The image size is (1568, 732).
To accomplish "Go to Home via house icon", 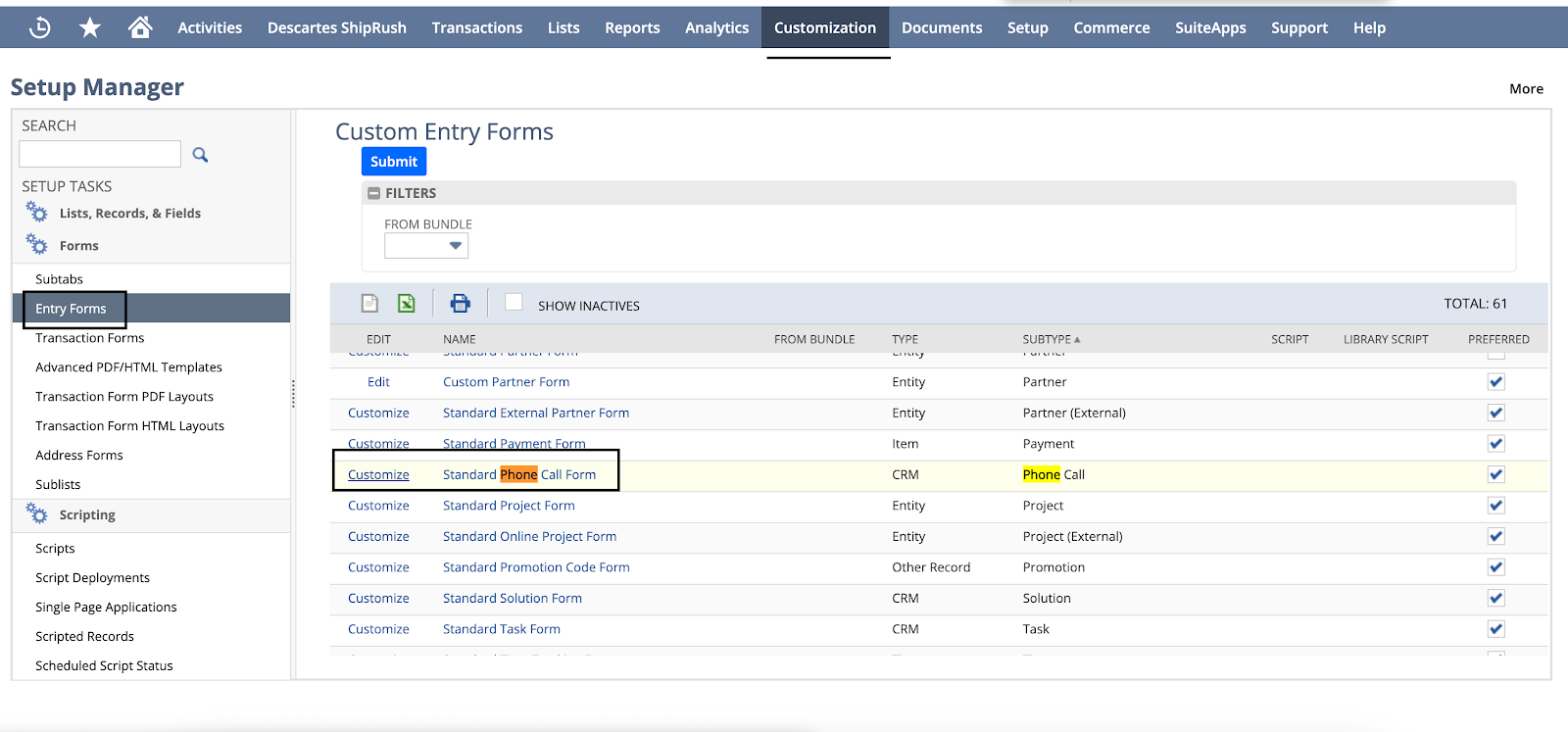I will click(x=140, y=27).
